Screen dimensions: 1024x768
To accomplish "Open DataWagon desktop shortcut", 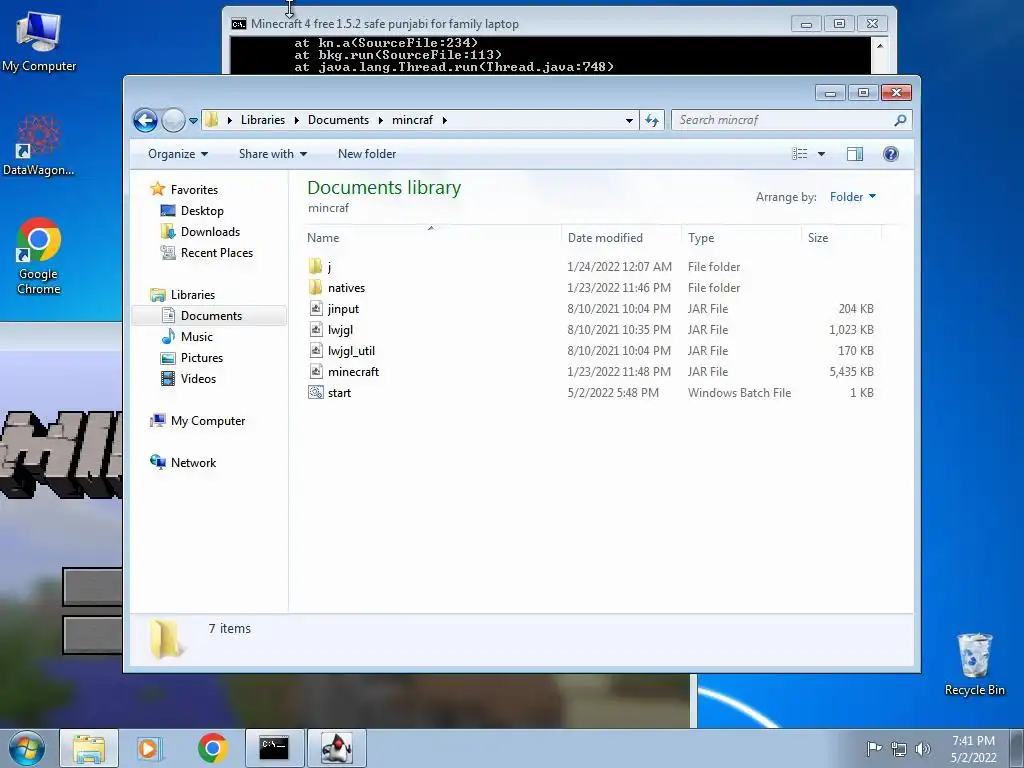I will tap(39, 146).
